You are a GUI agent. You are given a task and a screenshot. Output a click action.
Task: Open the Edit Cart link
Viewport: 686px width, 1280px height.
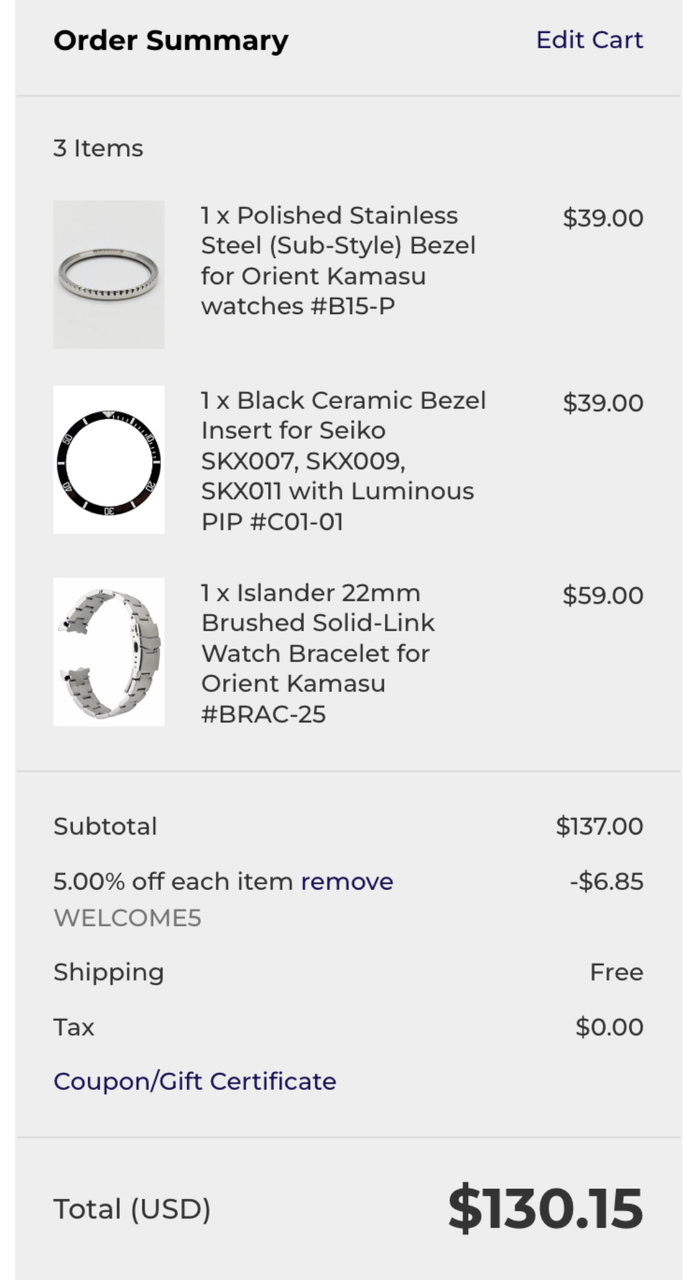pos(589,40)
